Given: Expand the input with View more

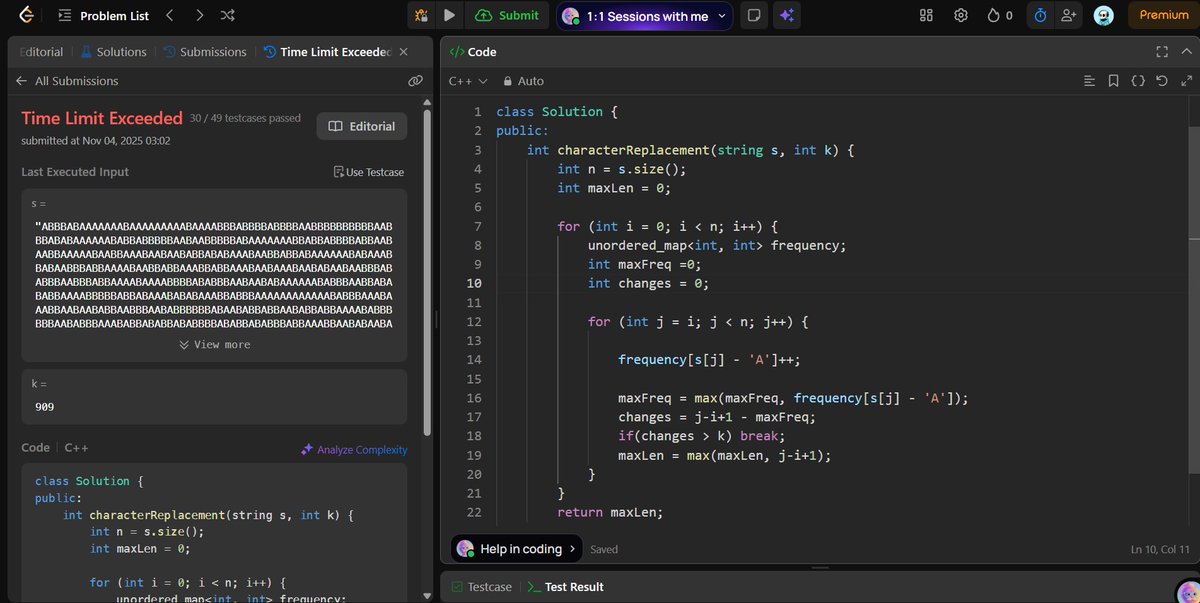Looking at the screenshot, I should (x=214, y=344).
